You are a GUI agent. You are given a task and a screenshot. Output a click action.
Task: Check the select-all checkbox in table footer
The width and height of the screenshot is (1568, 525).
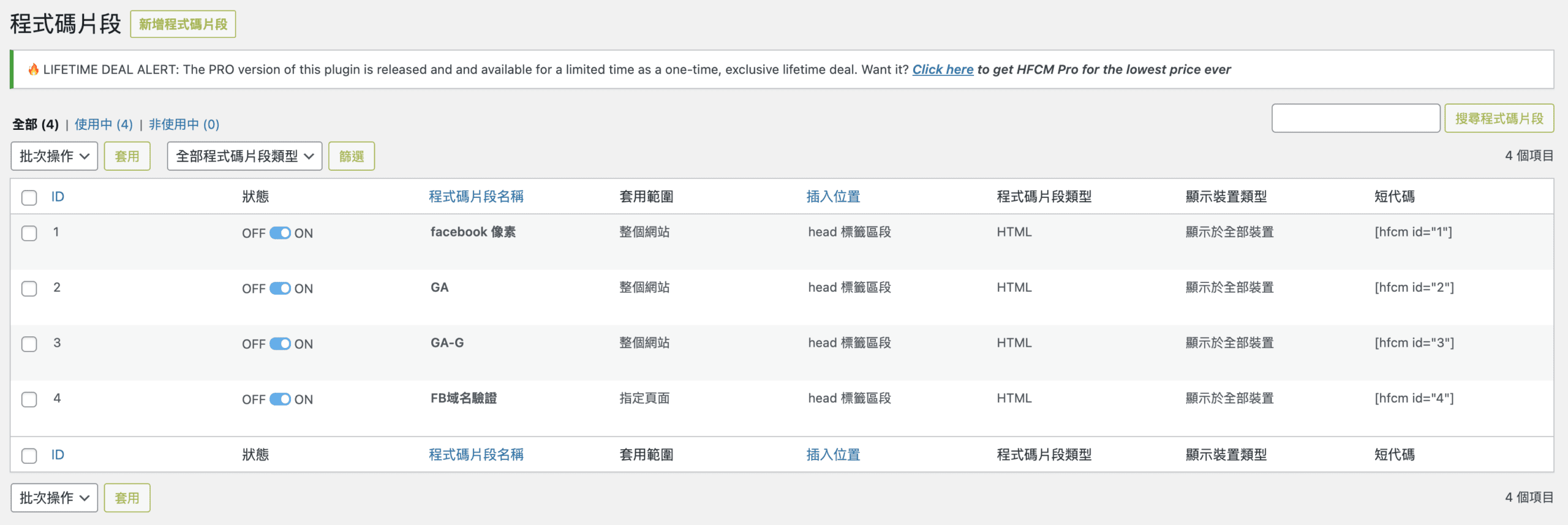[29, 455]
